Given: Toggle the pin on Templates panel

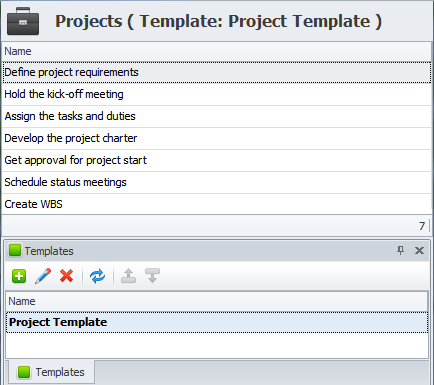Looking at the screenshot, I should [x=400, y=250].
